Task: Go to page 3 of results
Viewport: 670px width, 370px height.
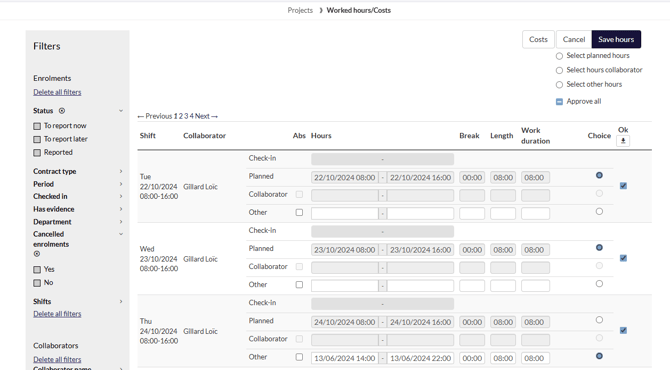Action: point(186,116)
